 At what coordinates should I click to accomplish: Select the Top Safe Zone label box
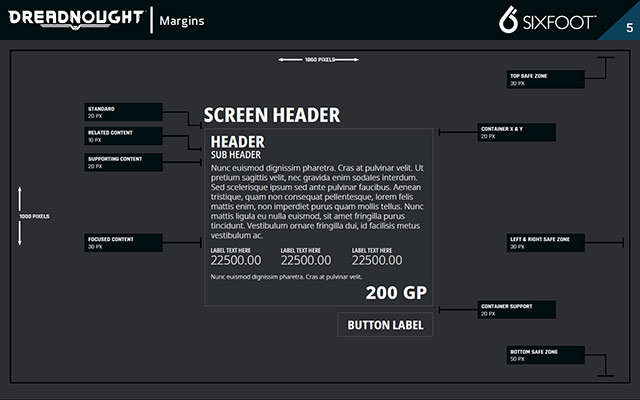tap(541, 78)
